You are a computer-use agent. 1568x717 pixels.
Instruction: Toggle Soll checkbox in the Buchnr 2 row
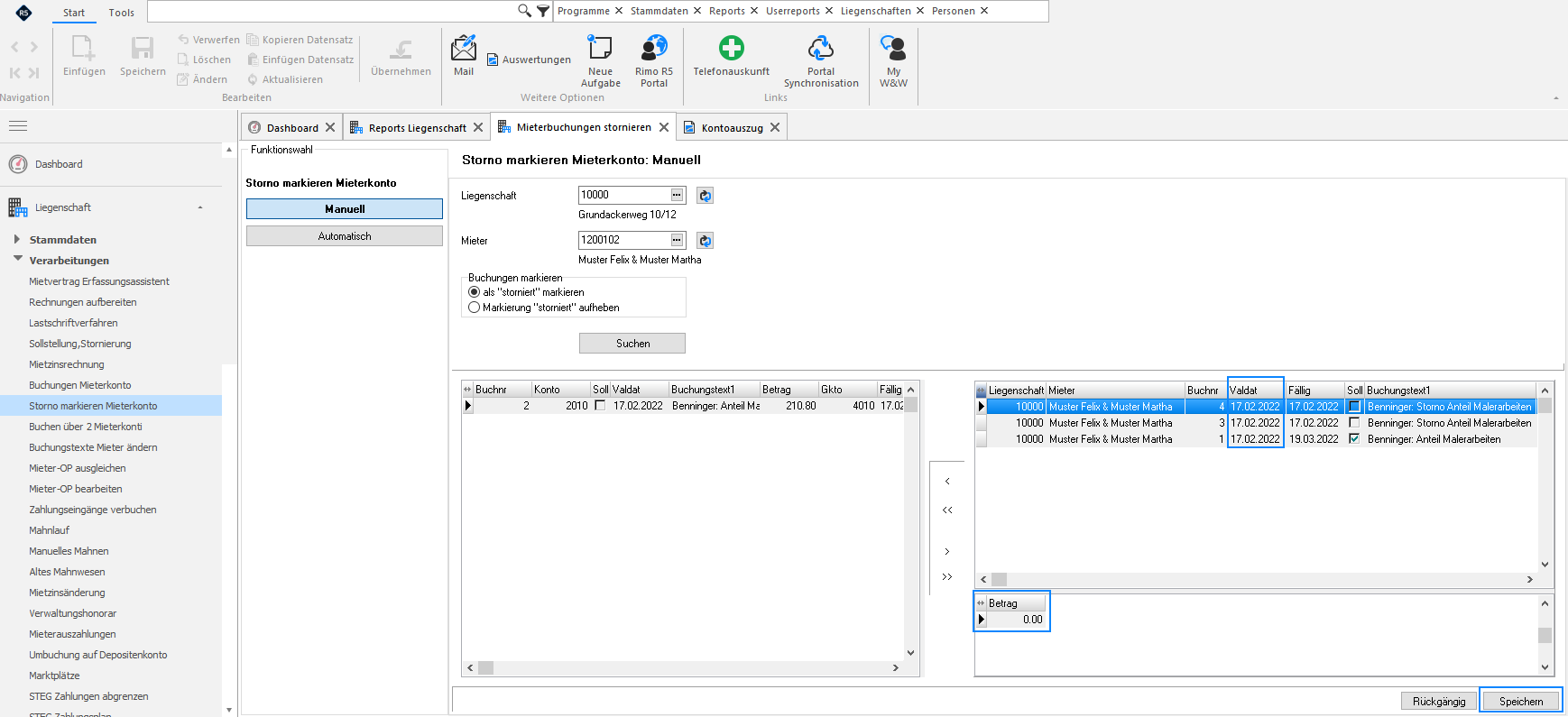click(x=600, y=406)
